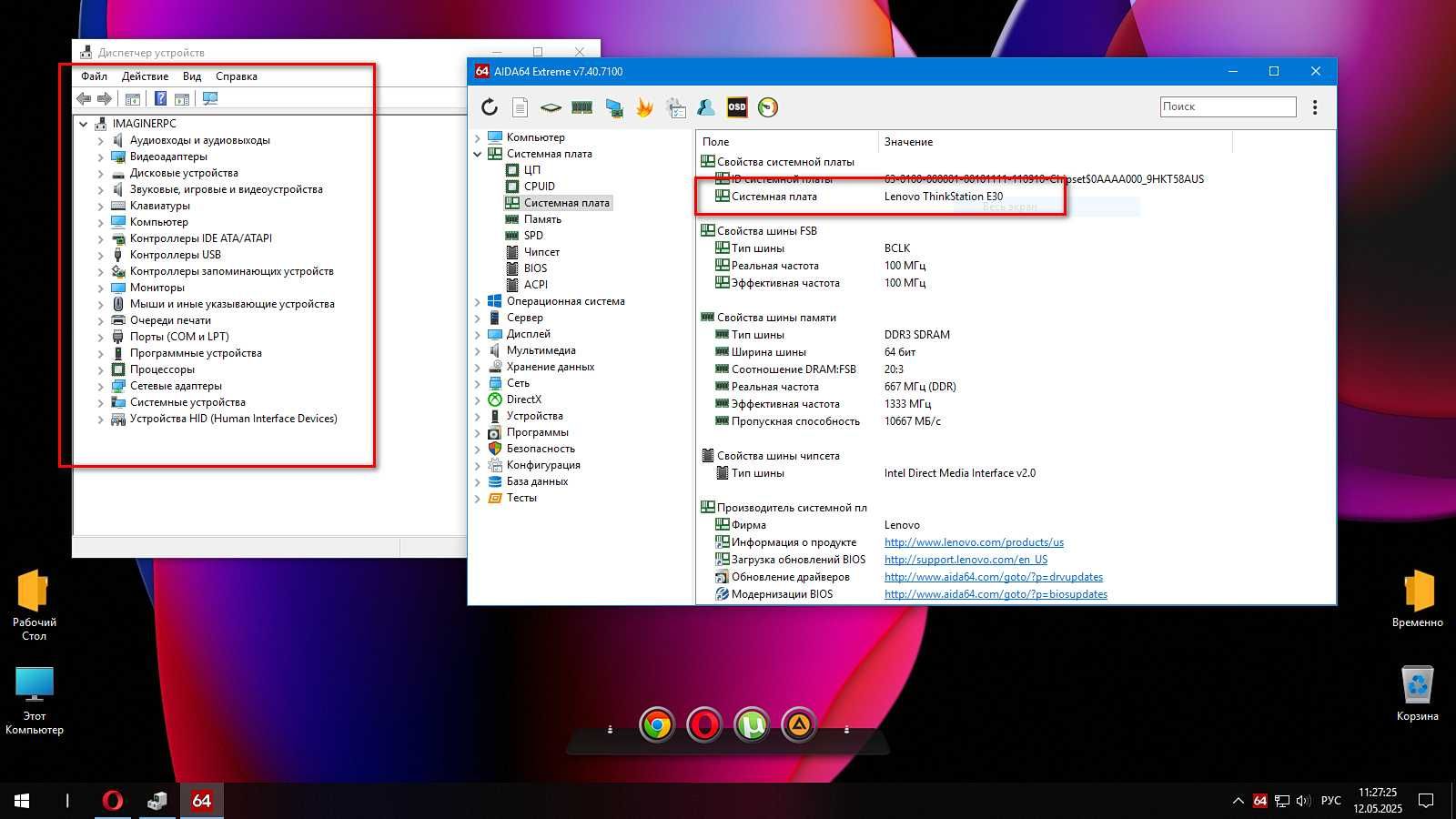Open the aida64 biosupdates link

pos(996,594)
